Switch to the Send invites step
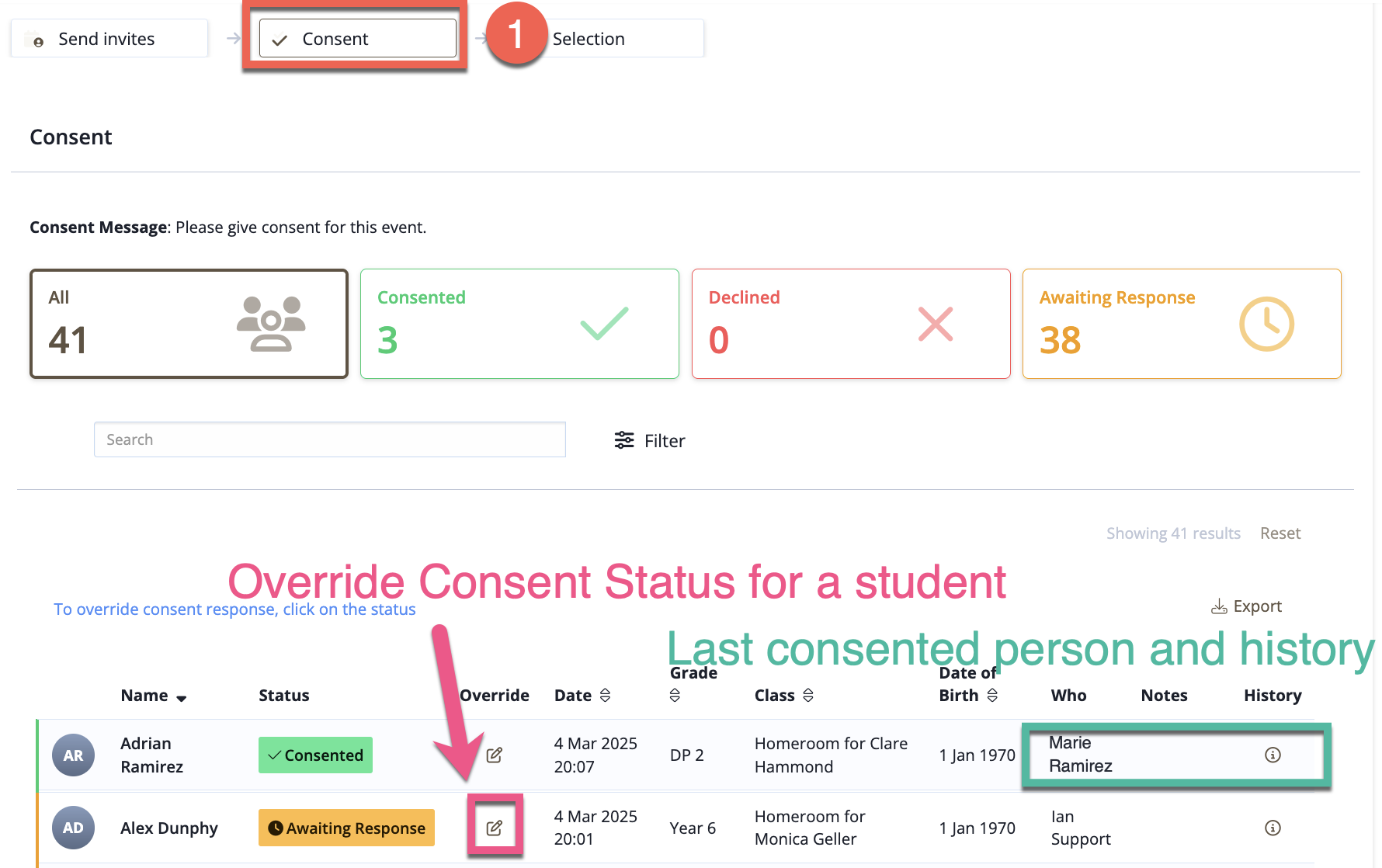The width and height of the screenshot is (1382, 868). pyautogui.click(x=109, y=39)
